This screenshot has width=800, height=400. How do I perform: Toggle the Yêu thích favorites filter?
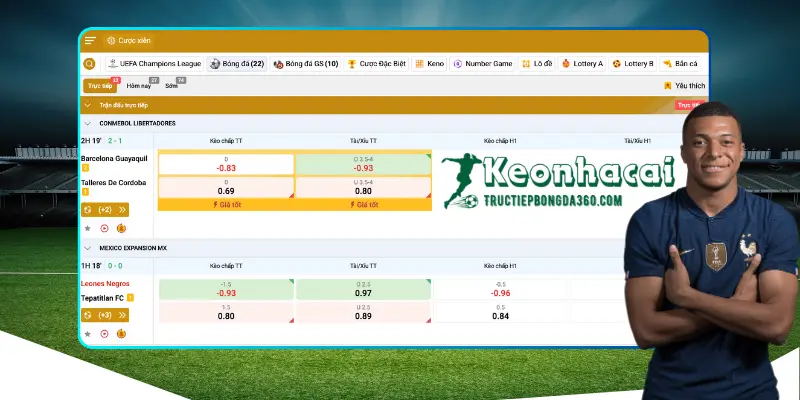click(685, 86)
